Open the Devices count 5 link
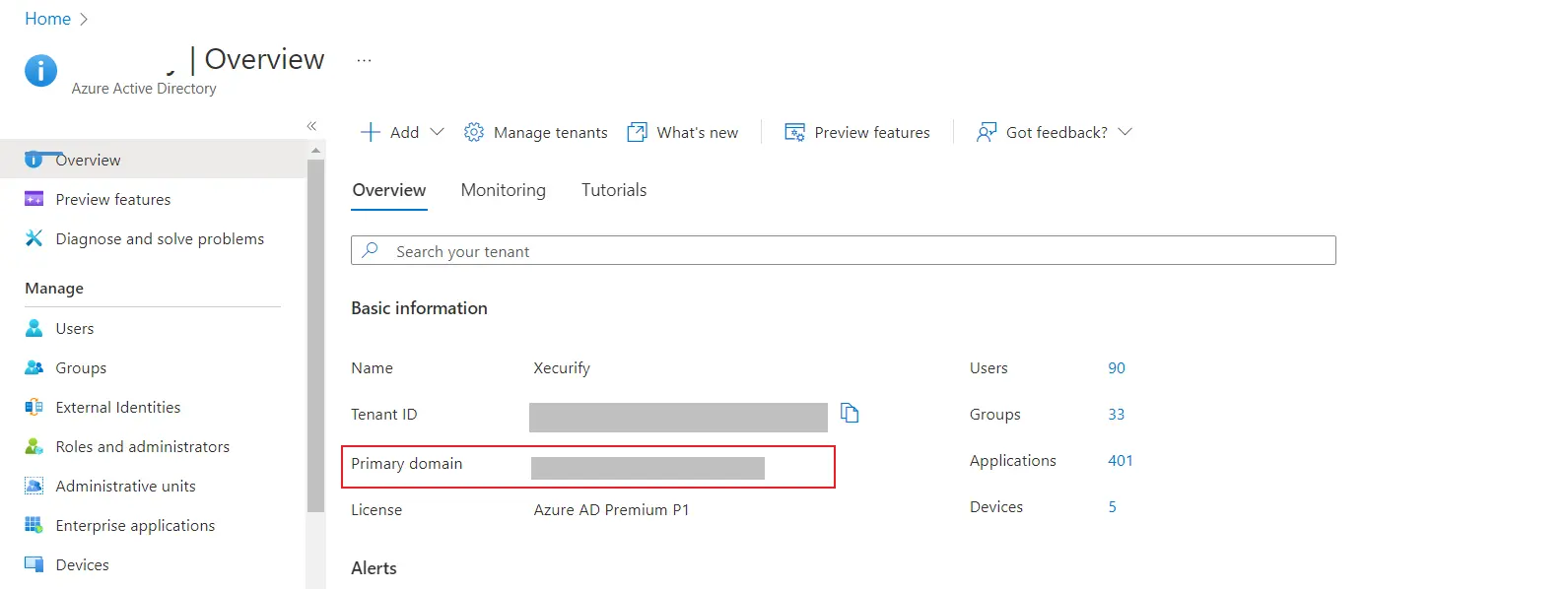Viewport: 1568px width, 589px height. click(1113, 506)
